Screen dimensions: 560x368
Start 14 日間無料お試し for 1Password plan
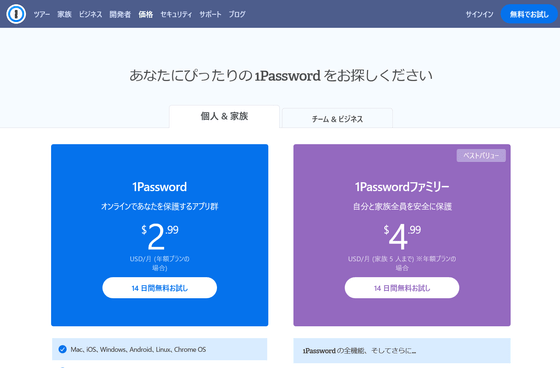click(160, 288)
